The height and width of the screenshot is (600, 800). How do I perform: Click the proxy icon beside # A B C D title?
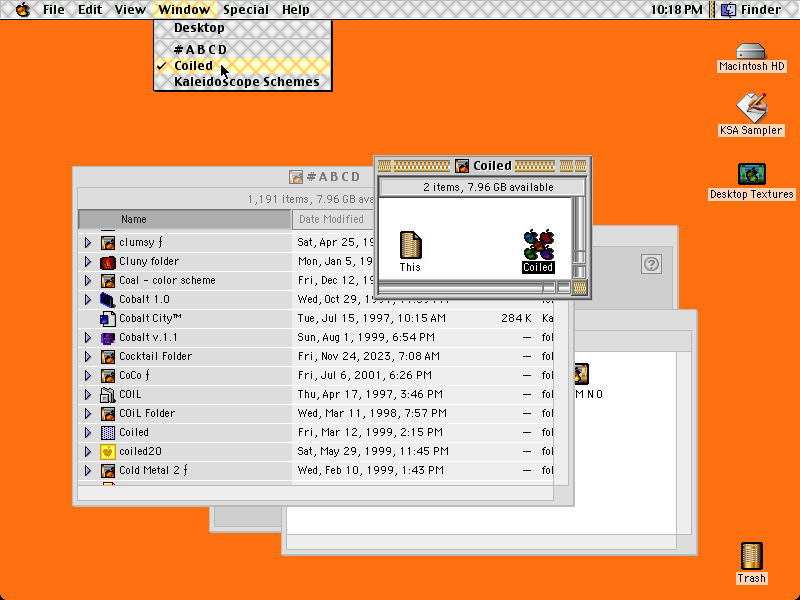click(296, 177)
